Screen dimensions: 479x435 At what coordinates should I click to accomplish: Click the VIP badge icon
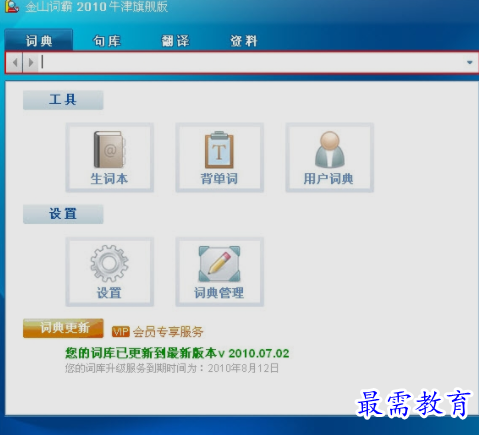pos(120,331)
